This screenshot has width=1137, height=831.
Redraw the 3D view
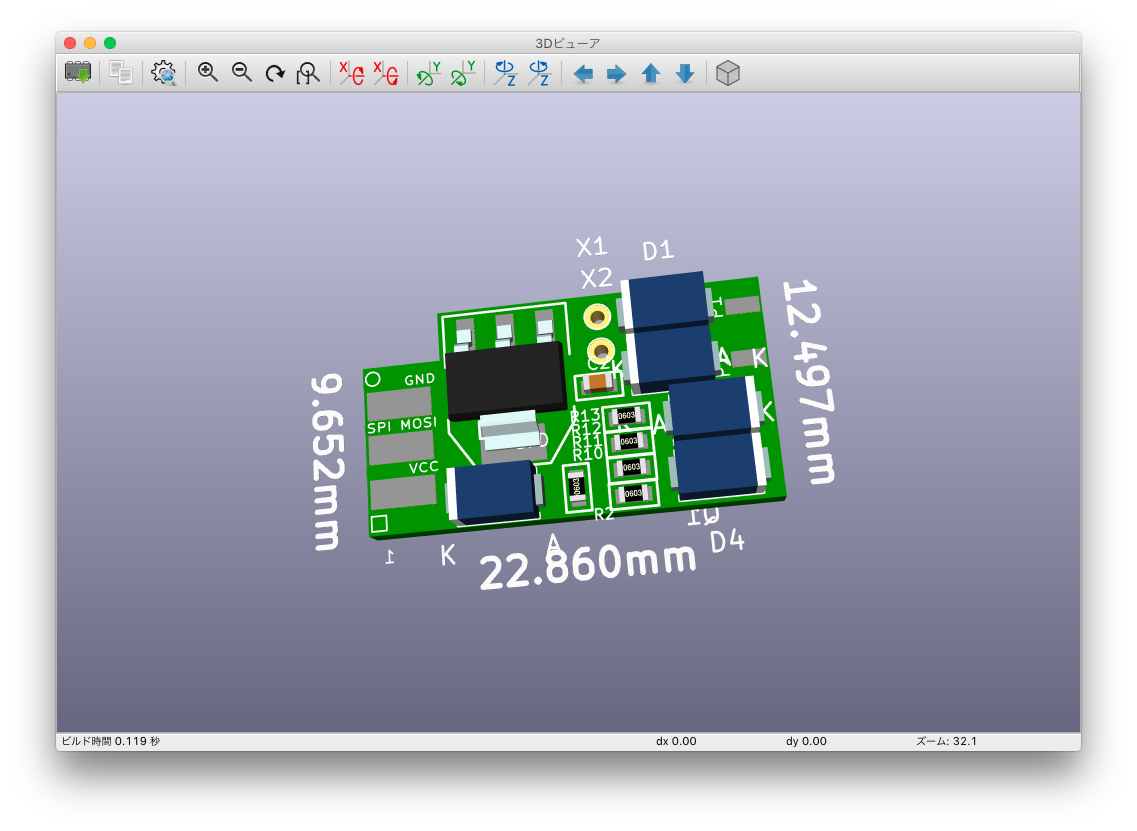click(x=275, y=73)
